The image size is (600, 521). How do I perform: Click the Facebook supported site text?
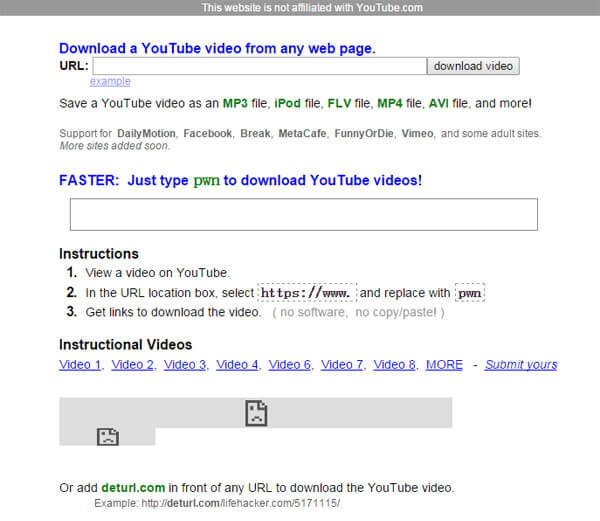point(208,134)
